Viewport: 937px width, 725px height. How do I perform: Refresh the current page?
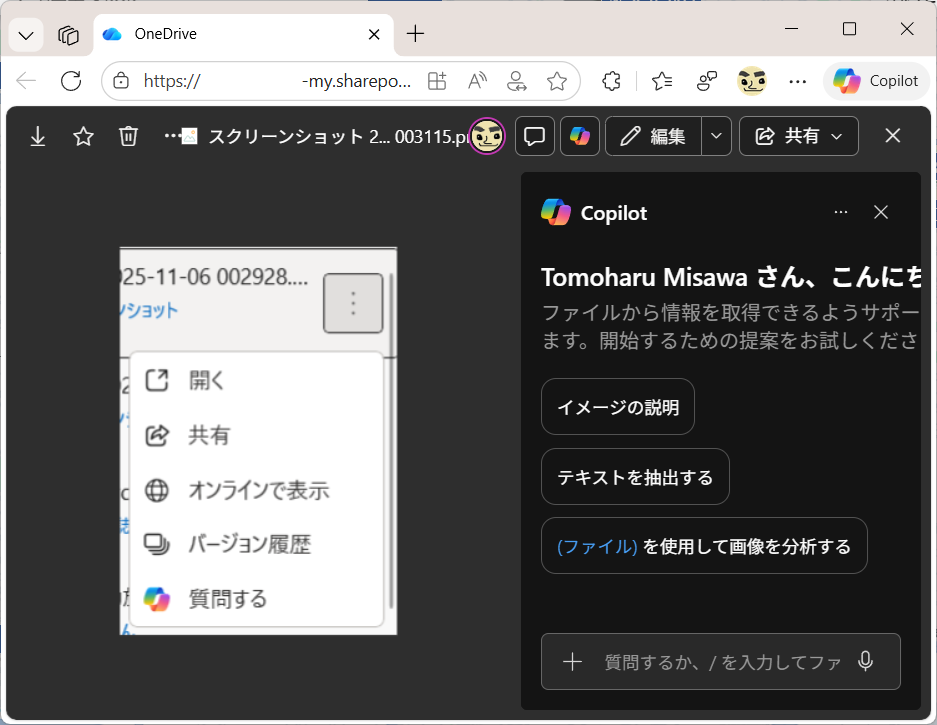click(71, 81)
